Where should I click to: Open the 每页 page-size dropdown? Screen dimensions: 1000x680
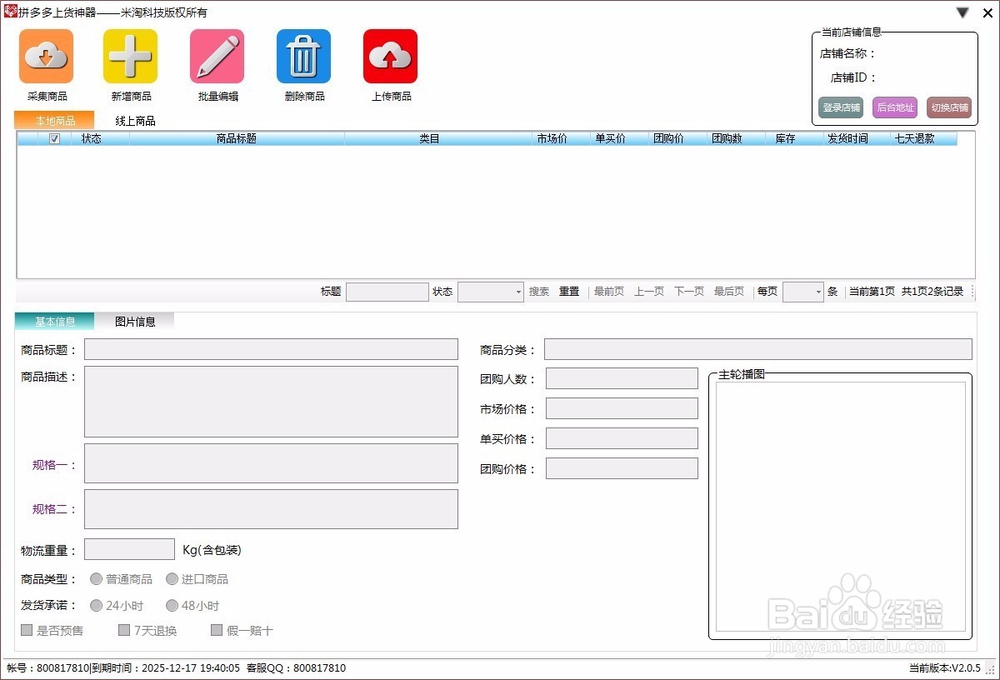(x=803, y=292)
